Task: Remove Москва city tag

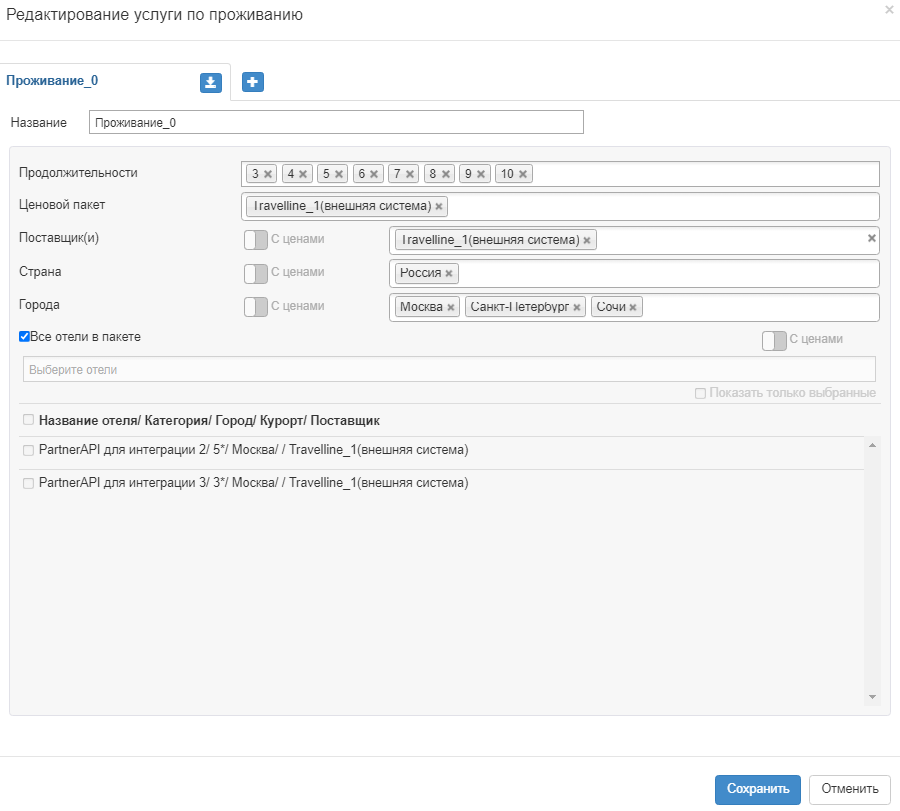Action: pyautogui.click(x=451, y=307)
